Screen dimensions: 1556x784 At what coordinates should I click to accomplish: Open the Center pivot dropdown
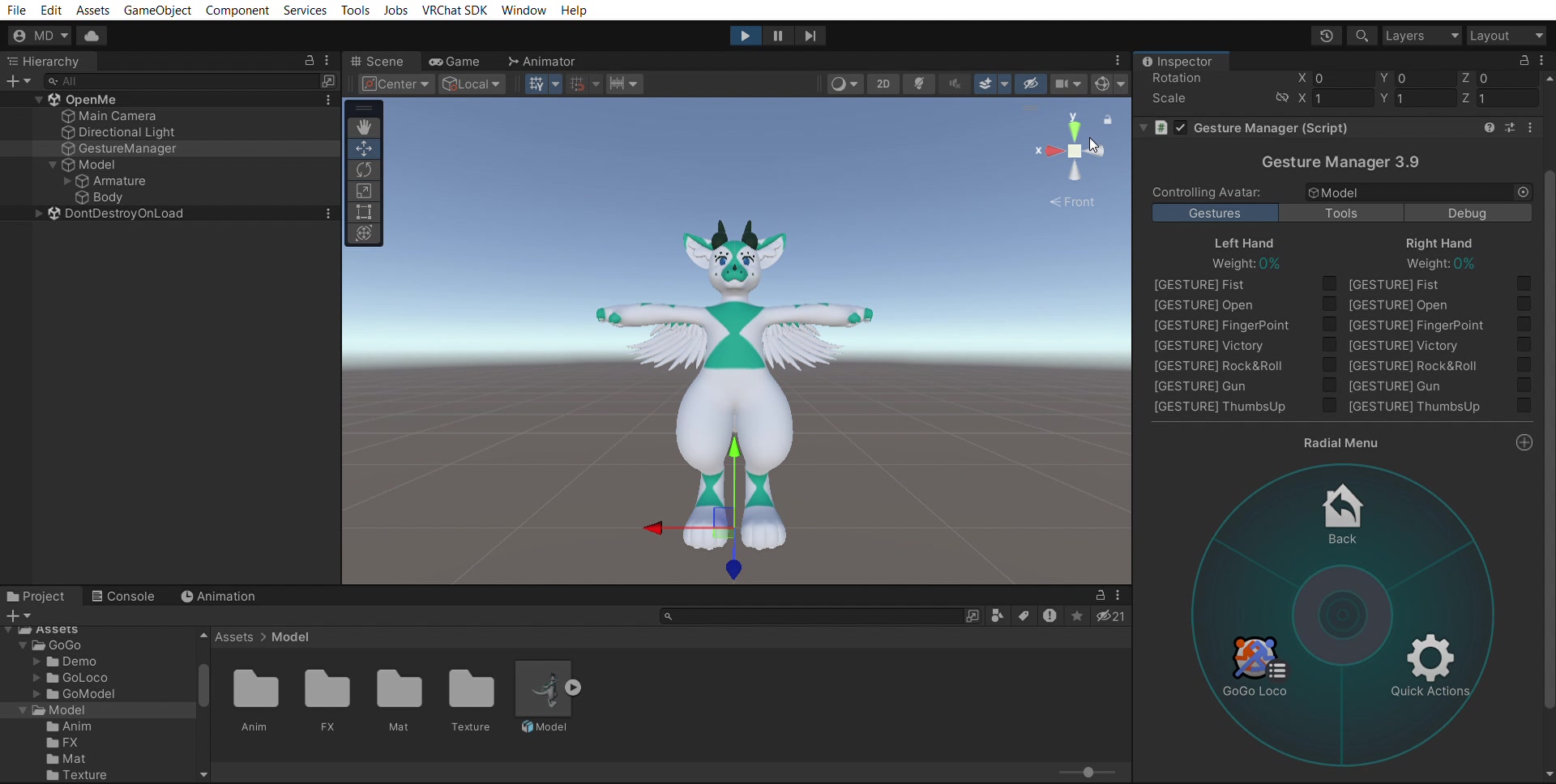click(x=395, y=83)
